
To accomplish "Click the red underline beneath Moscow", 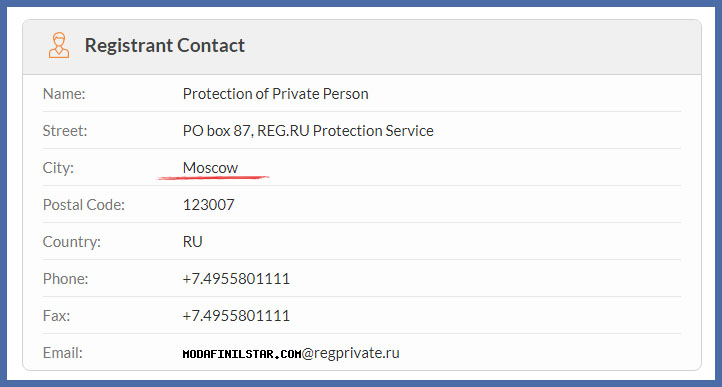I will [213, 177].
